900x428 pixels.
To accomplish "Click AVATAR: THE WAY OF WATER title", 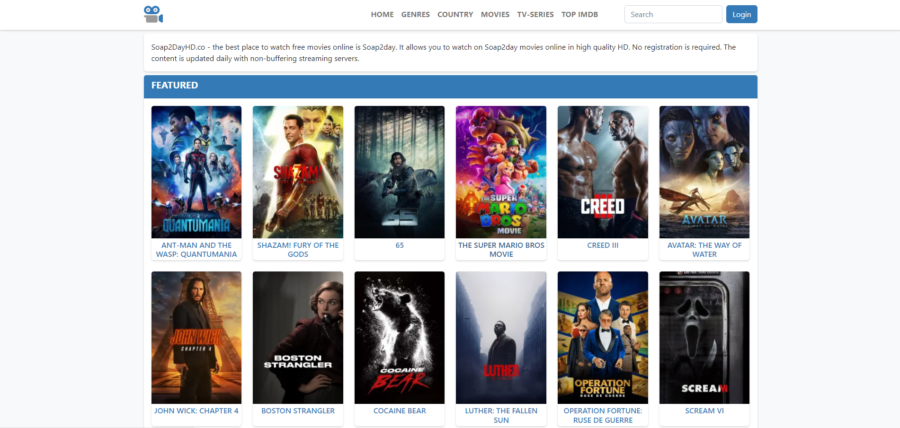I will click(704, 250).
